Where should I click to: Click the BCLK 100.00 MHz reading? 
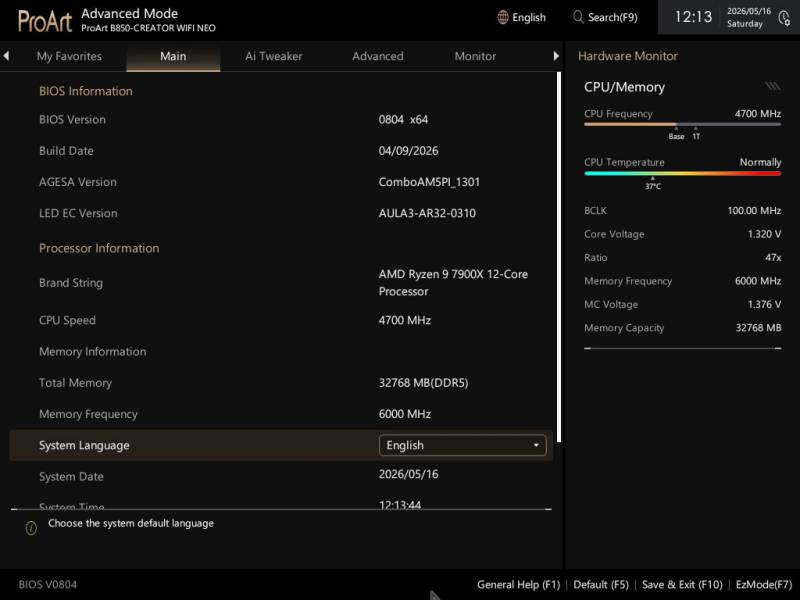coord(682,210)
